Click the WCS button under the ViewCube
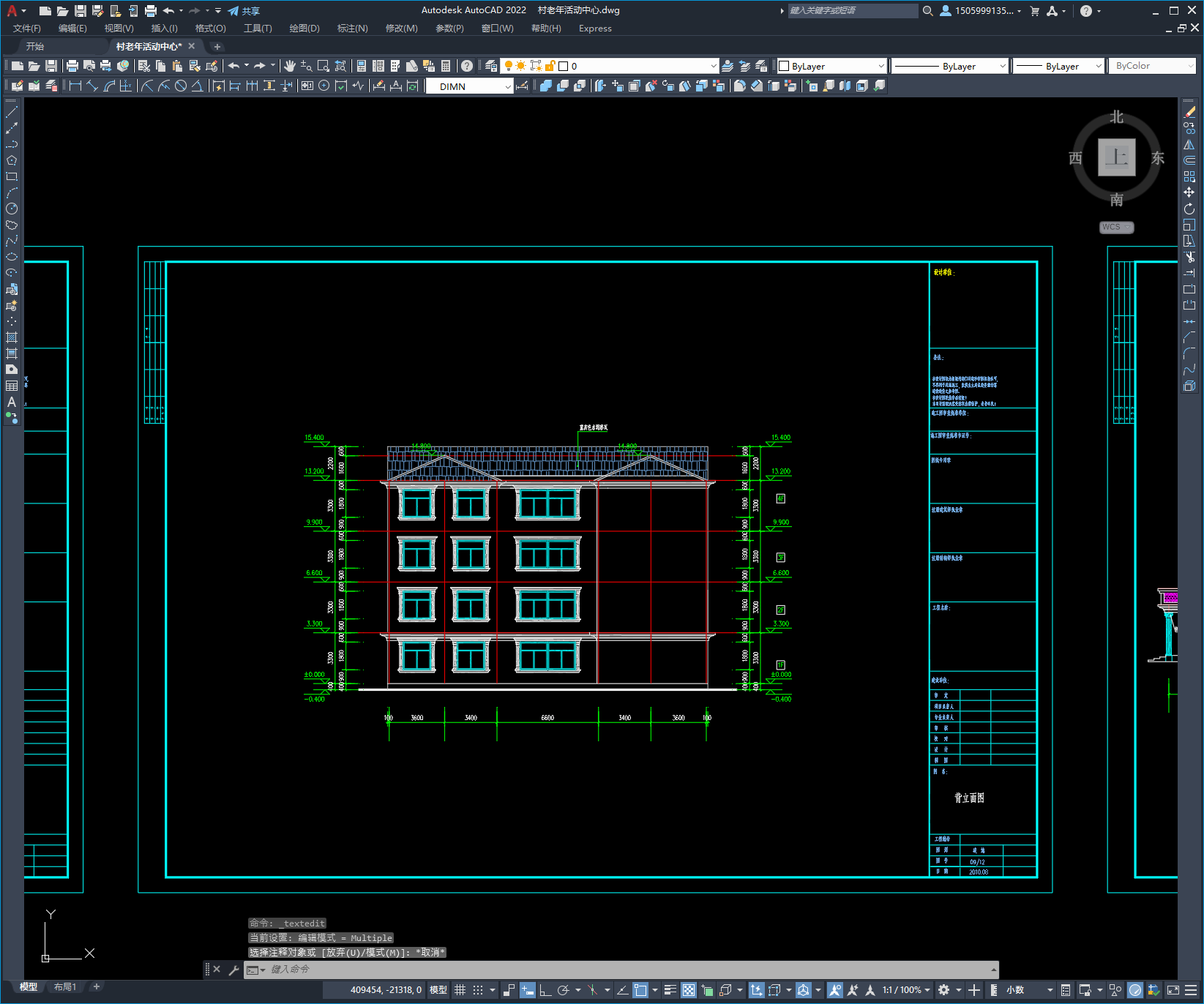Image resolution: width=1204 pixels, height=1004 pixels. click(x=1116, y=227)
